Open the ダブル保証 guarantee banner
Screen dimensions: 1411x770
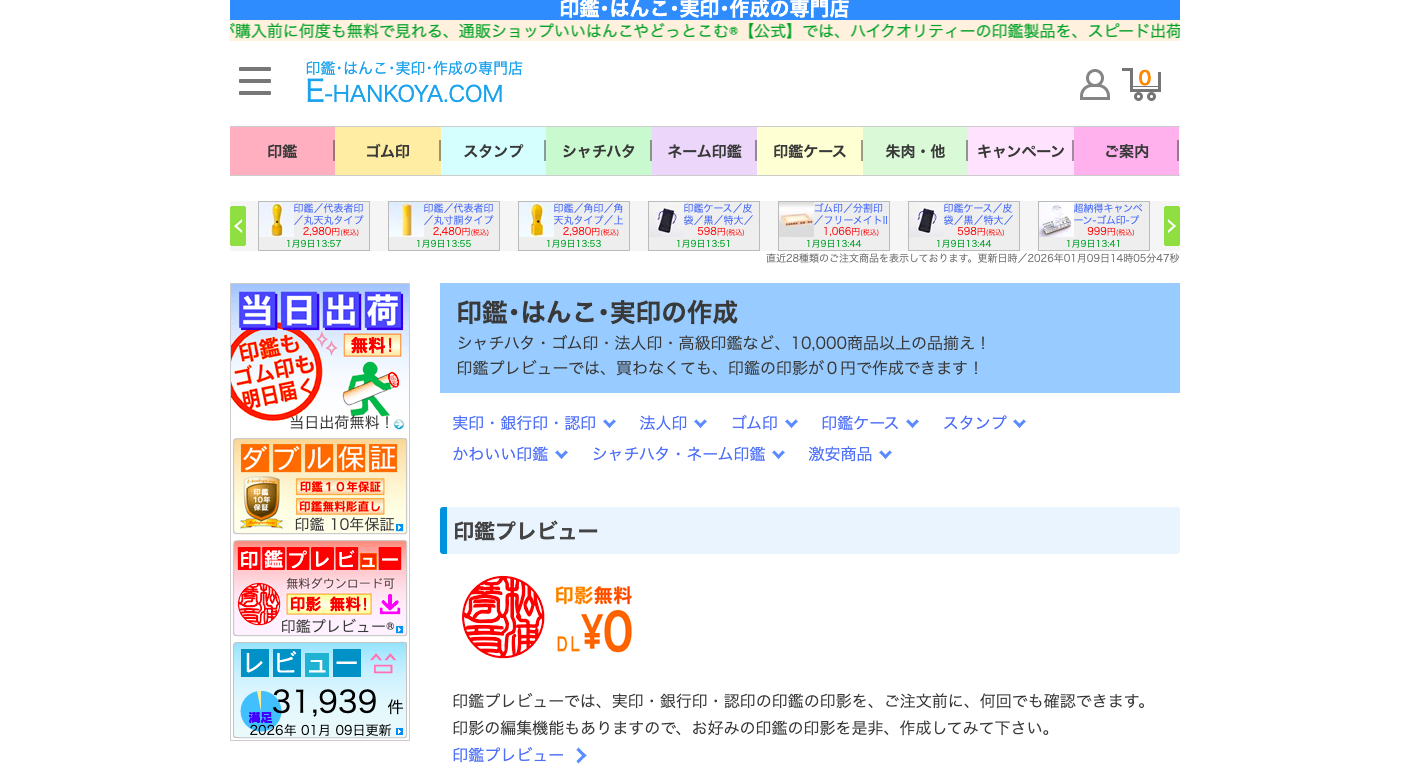[x=320, y=486]
